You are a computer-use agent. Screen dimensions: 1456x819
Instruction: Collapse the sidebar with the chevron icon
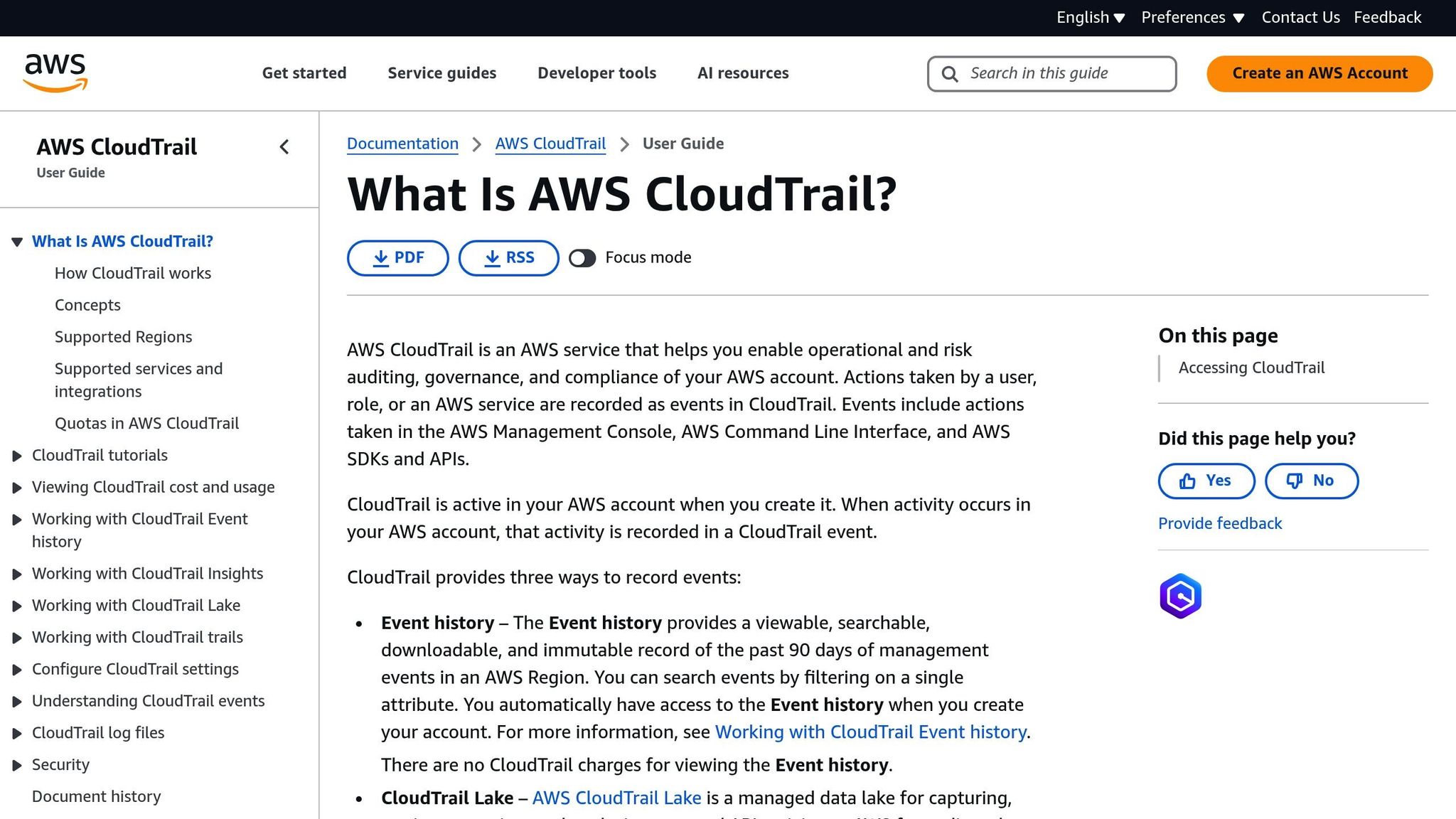tap(284, 147)
